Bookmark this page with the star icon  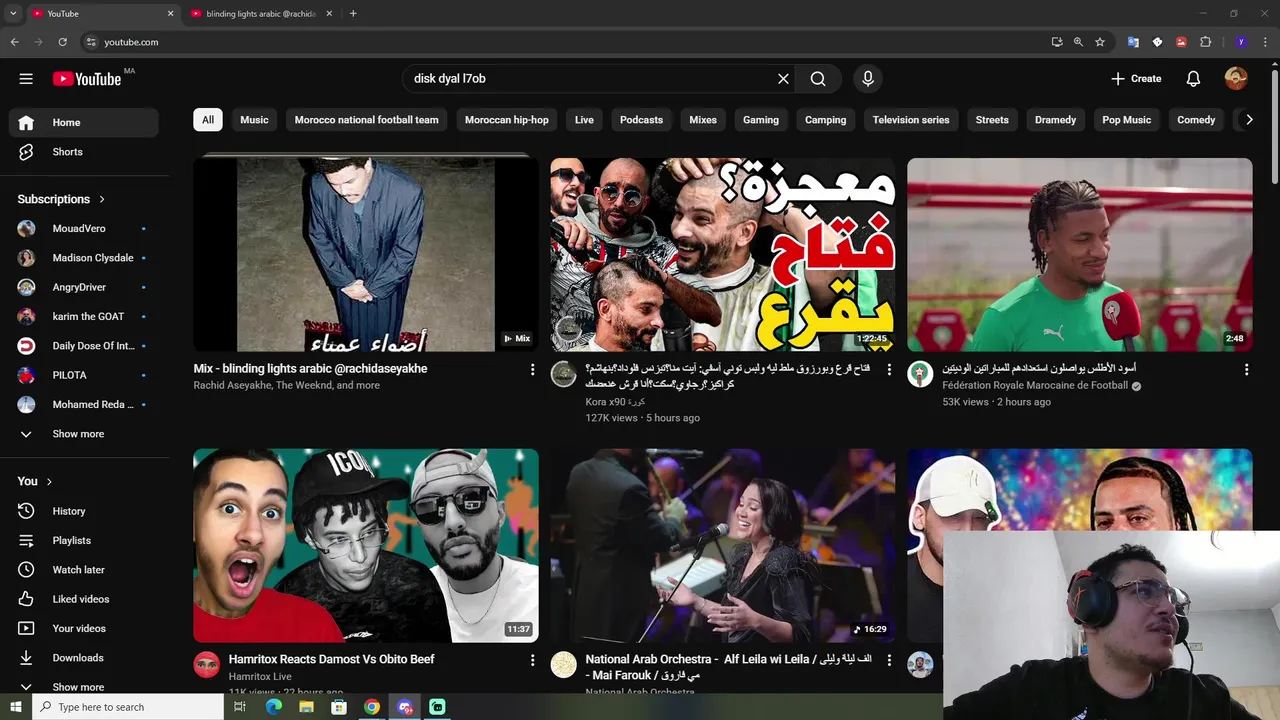click(x=1100, y=42)
